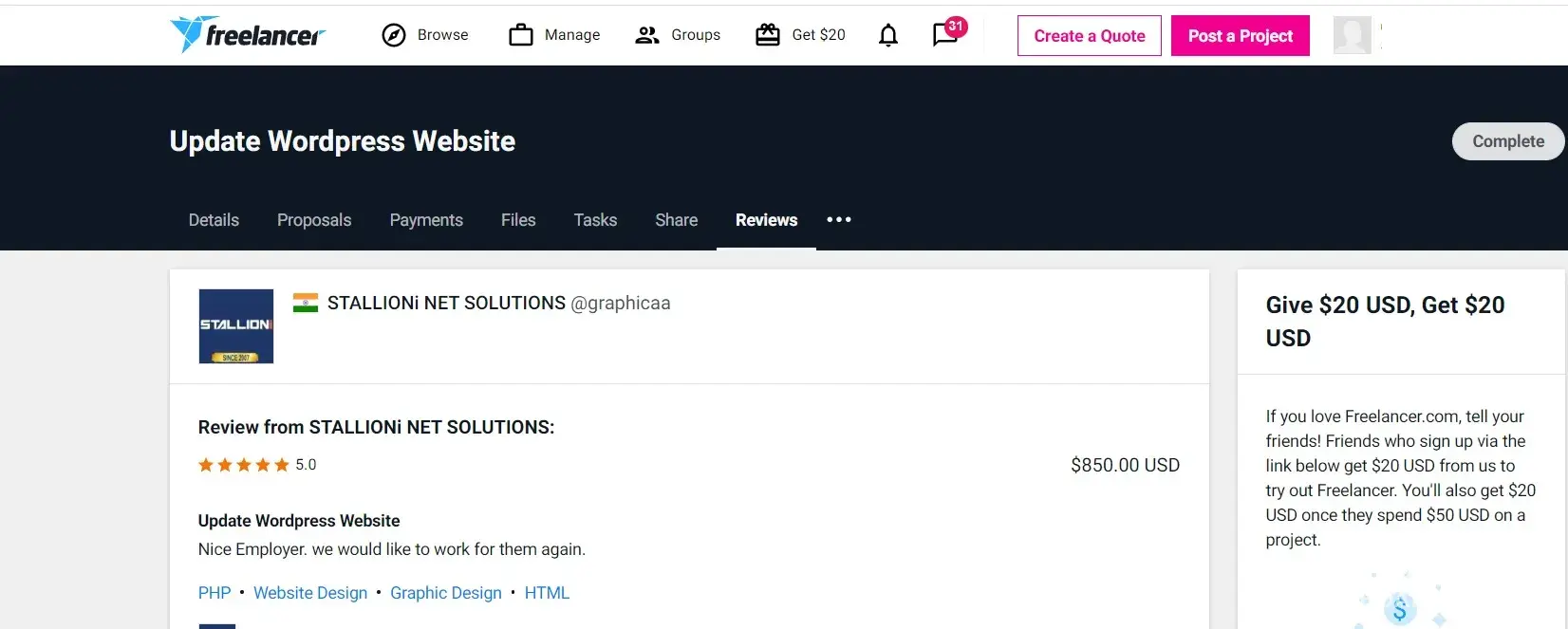The width and height of the screenshot is (1568, 629).
Task: Click the five-star rating
Action: coord(244,465)
